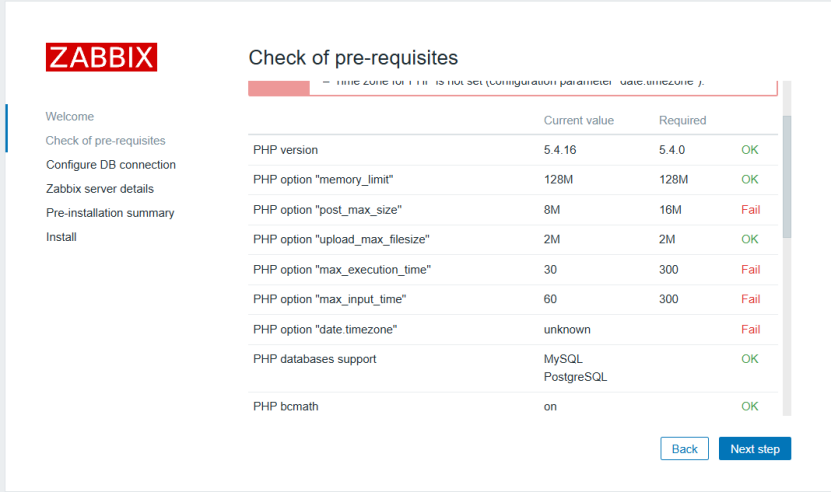
Task: Select the Install step in sidebar
Action: [x=61, y=237]
